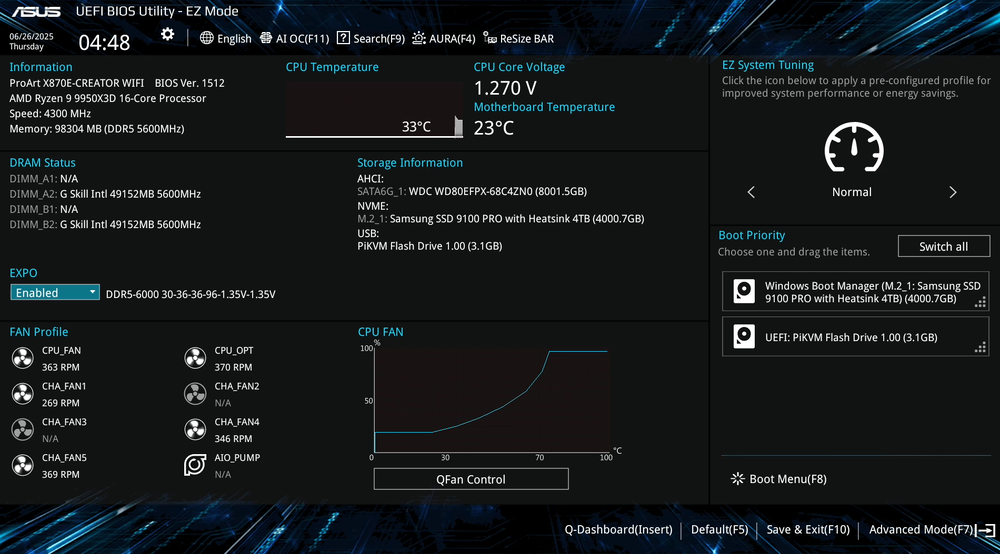
Task: Open AURA(F4) lighting settings
Action: (444, 39)
